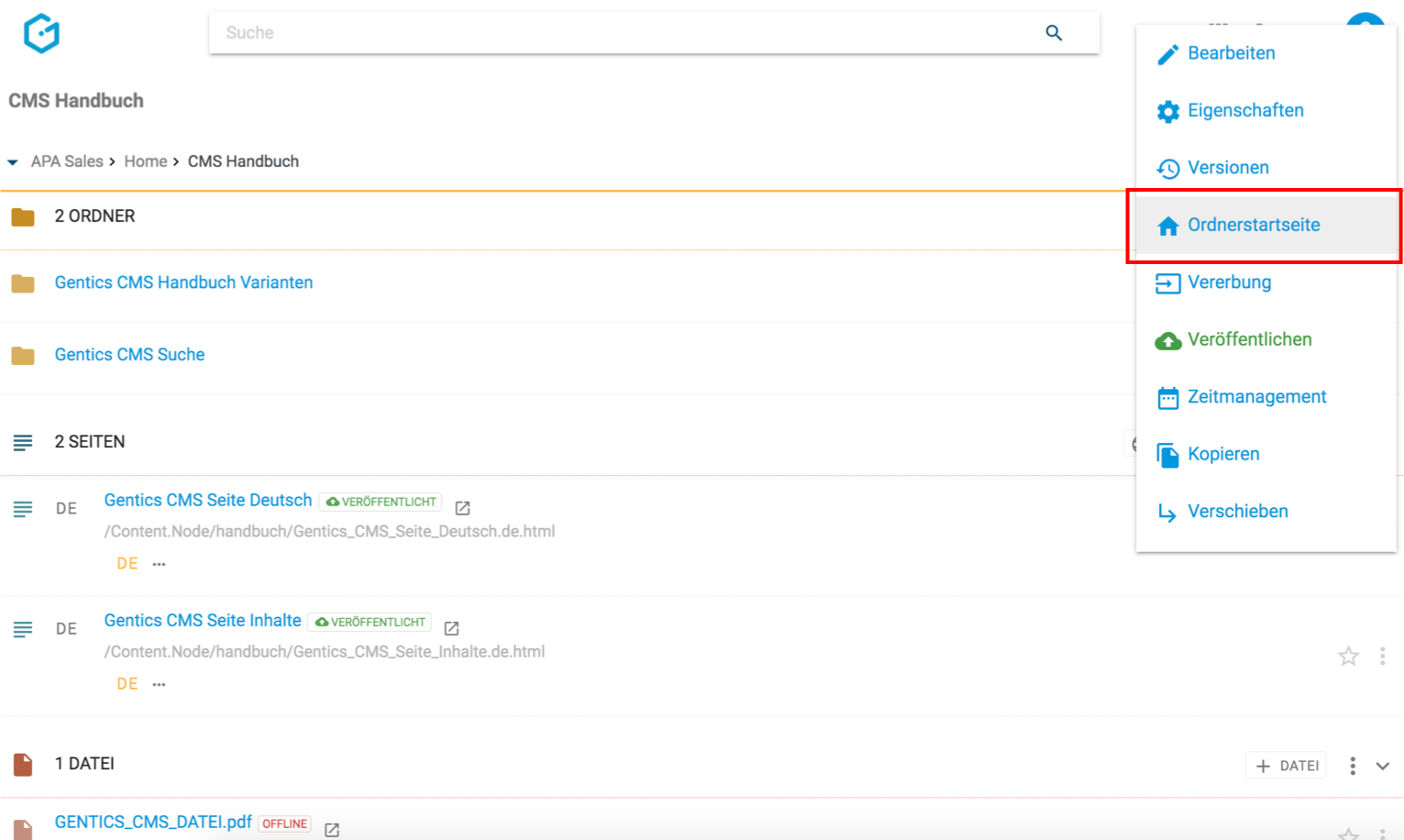Click orange DE language under Seite Inhalte
1404x840 pixels.
[x=127, y=684]
